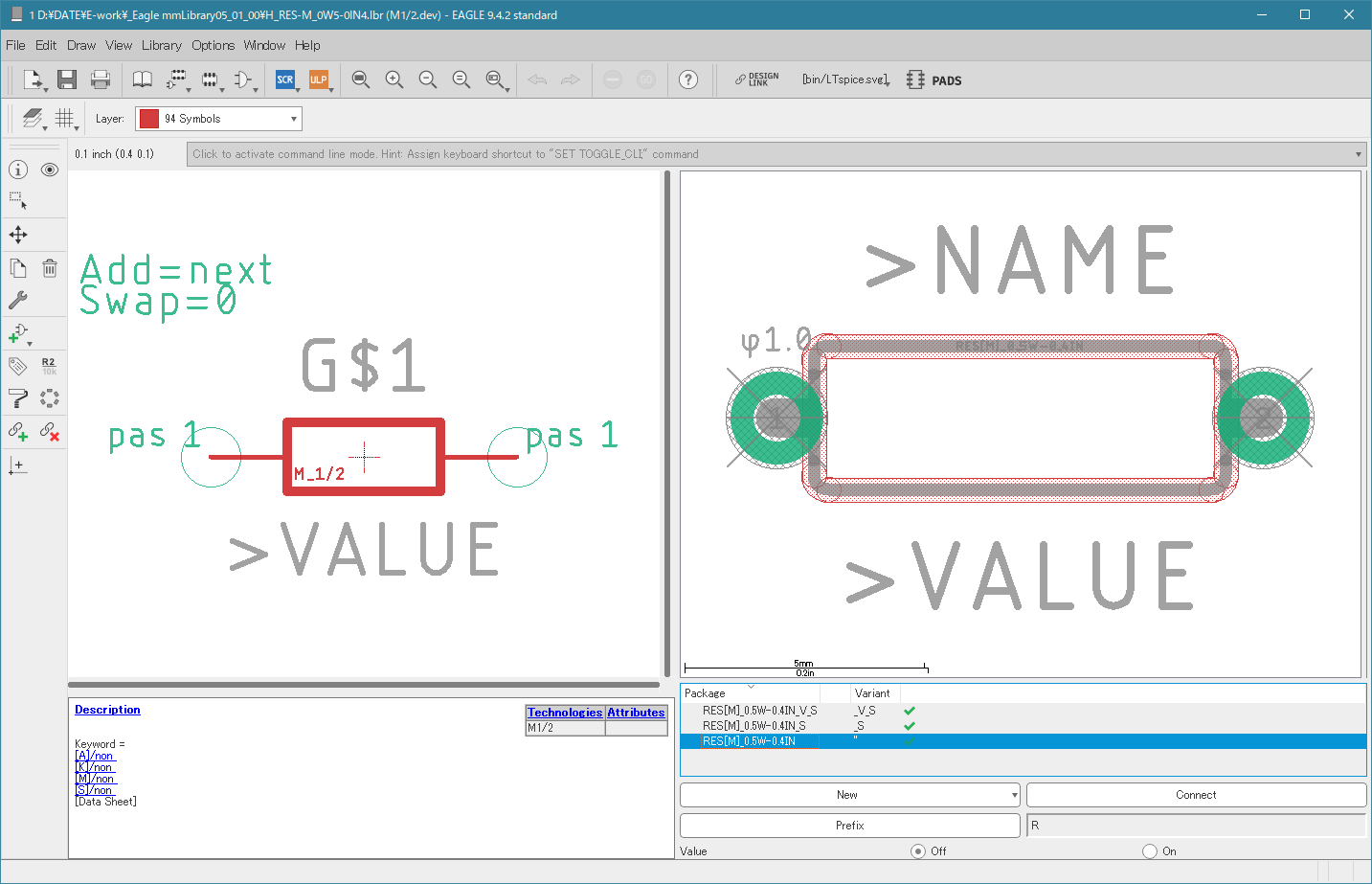Viewport: 1372px width, 884px height.
Task: Click the Delete trash can tool
Action: click(x=50, y=268)
